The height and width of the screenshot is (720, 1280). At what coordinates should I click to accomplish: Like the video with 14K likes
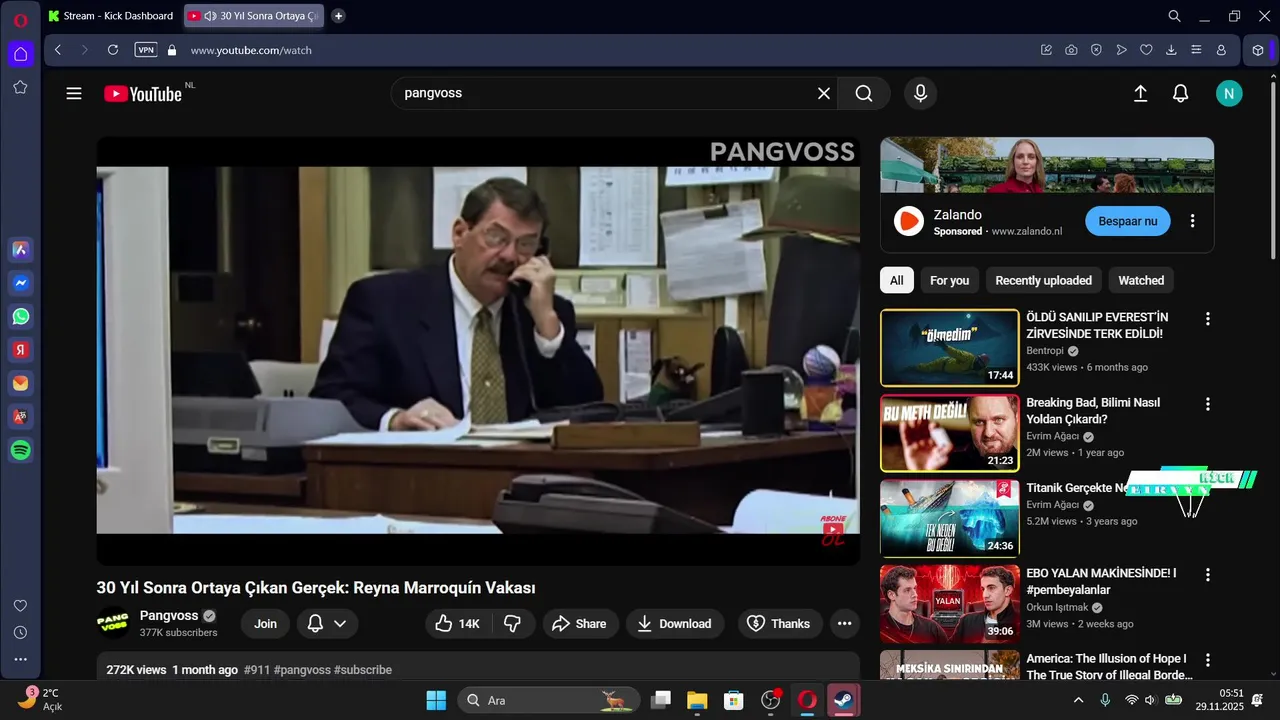pyautogui.click(x=457, y=624)
